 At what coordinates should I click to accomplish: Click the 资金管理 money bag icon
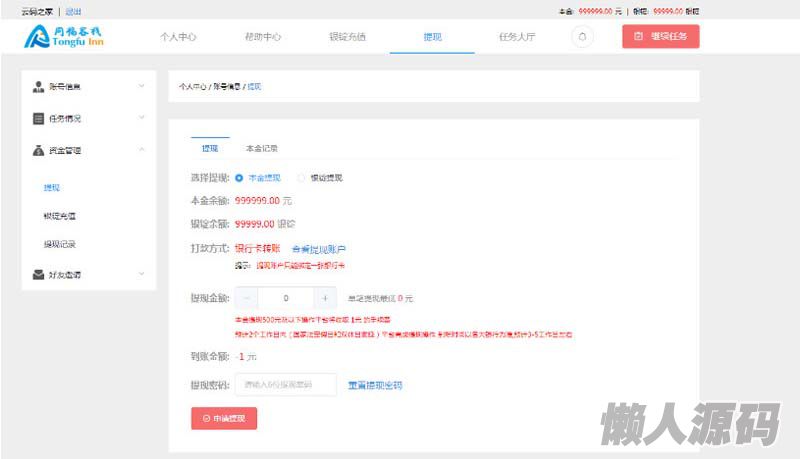[38, 151]
